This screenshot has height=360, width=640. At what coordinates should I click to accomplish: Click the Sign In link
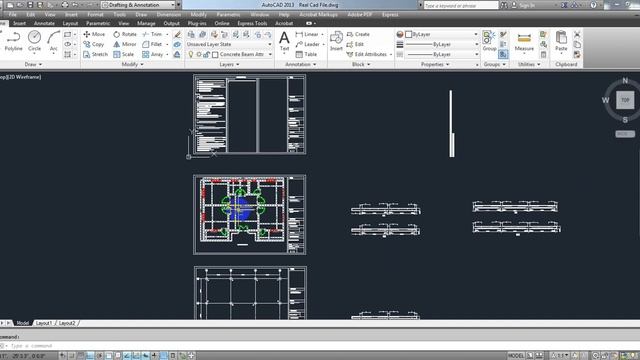coord(527,5)
